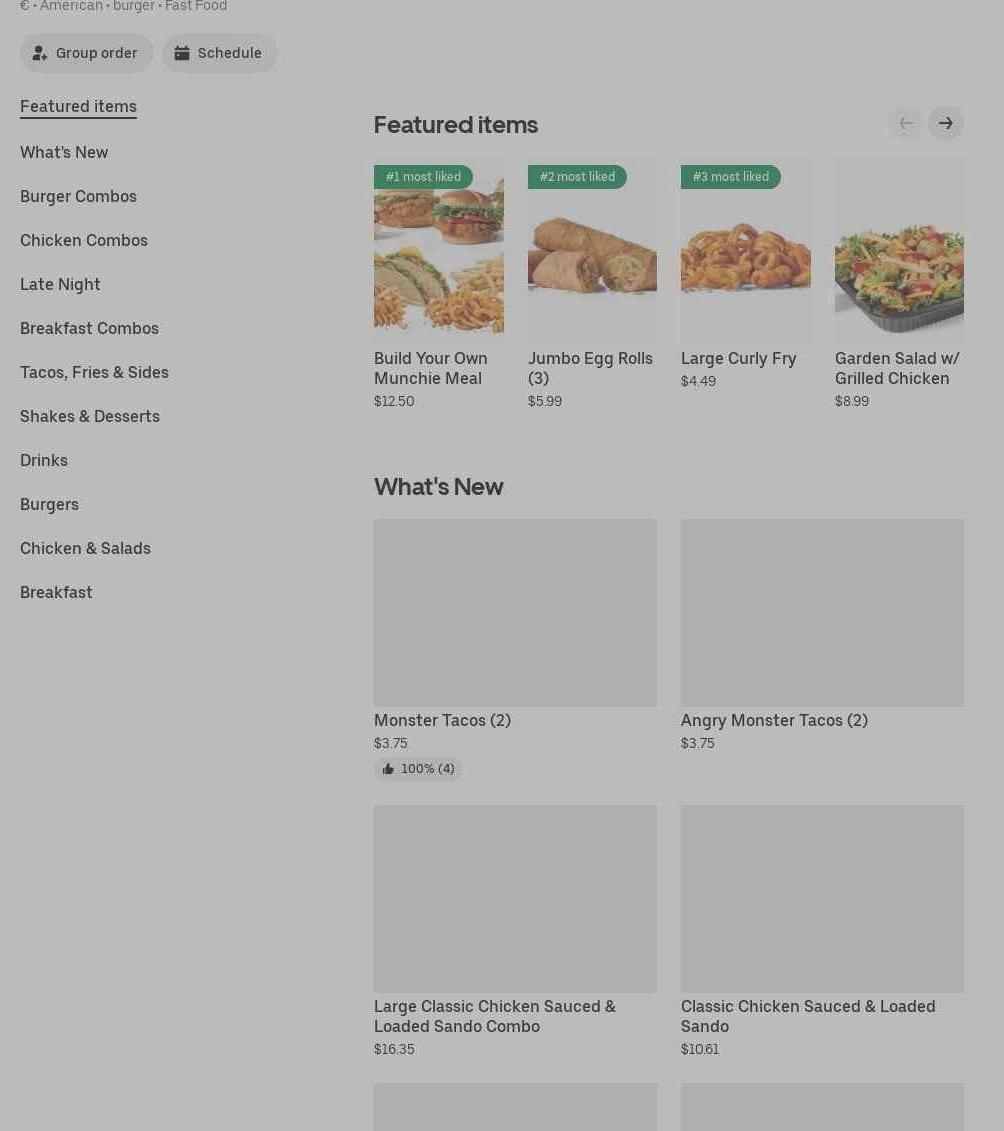Select the Jumbo Egg Rolls thumbnail
This screenshot has height=1131, width=1004.
click(592, 250)
